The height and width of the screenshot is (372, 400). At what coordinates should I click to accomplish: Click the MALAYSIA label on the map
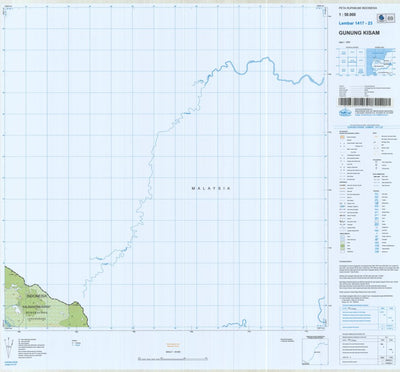pos(211,188)
